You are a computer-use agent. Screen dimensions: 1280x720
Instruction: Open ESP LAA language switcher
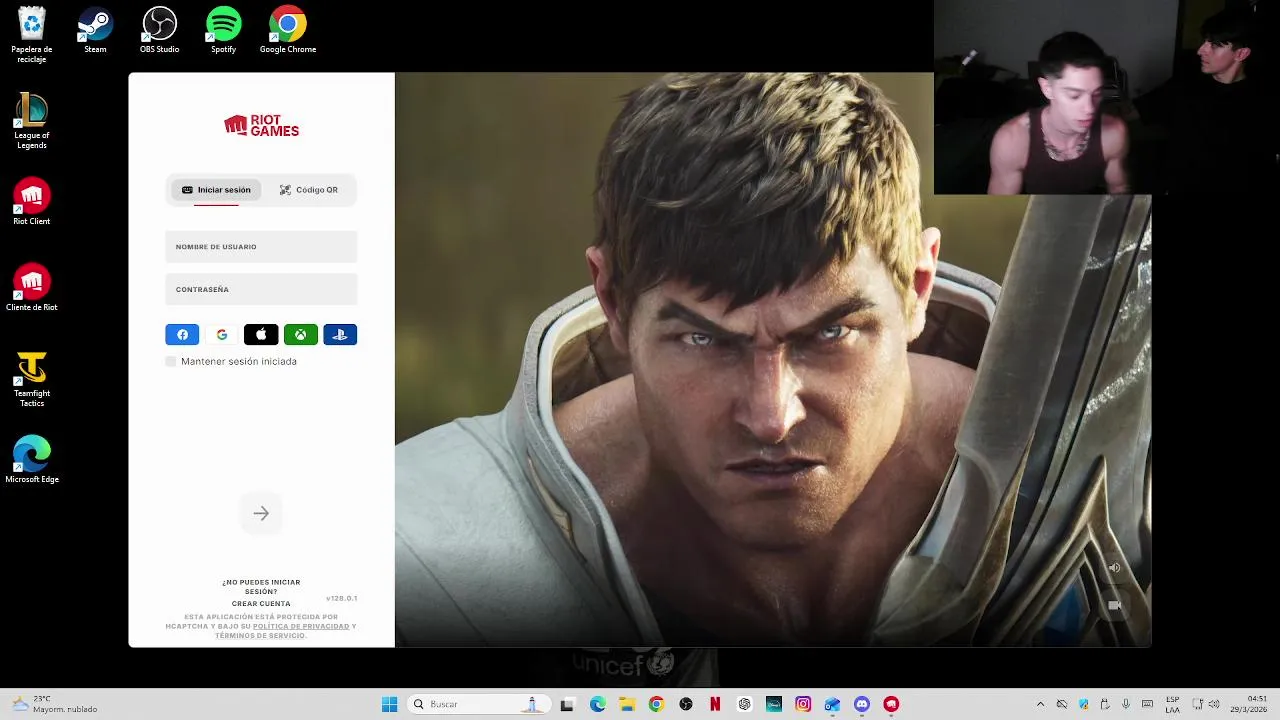point(1173,704)
